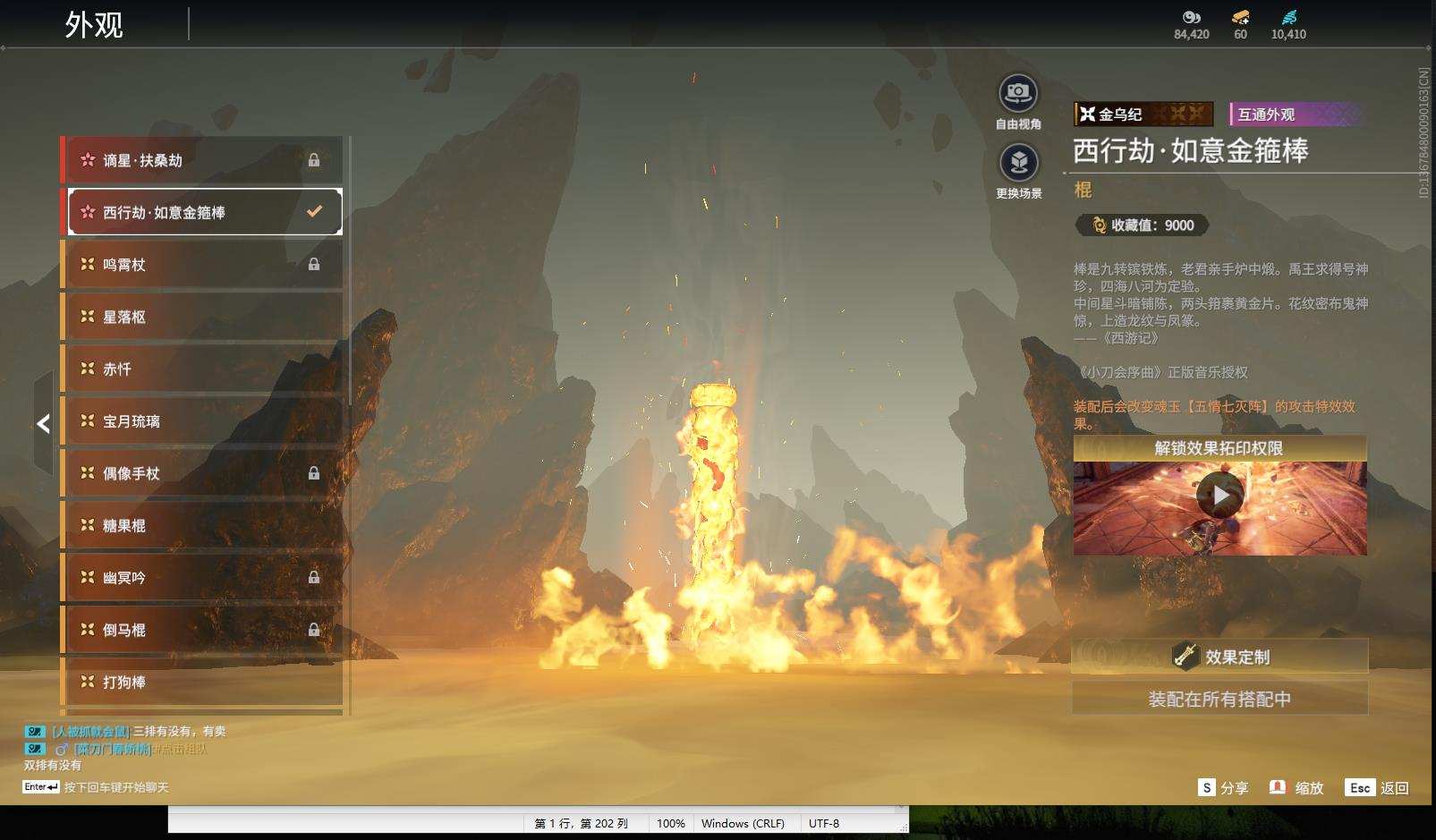Select the 打狗棒 skin
This screenshot has height=840, width=1436.
point(201,682)
